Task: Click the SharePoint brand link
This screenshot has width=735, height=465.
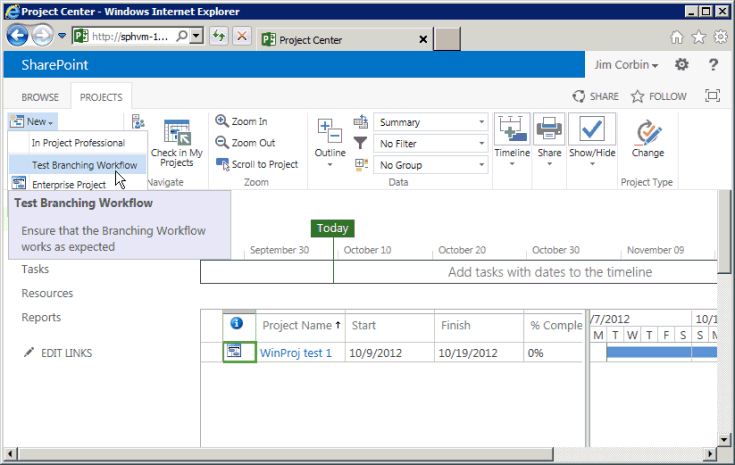Action: tap(54, 65)
